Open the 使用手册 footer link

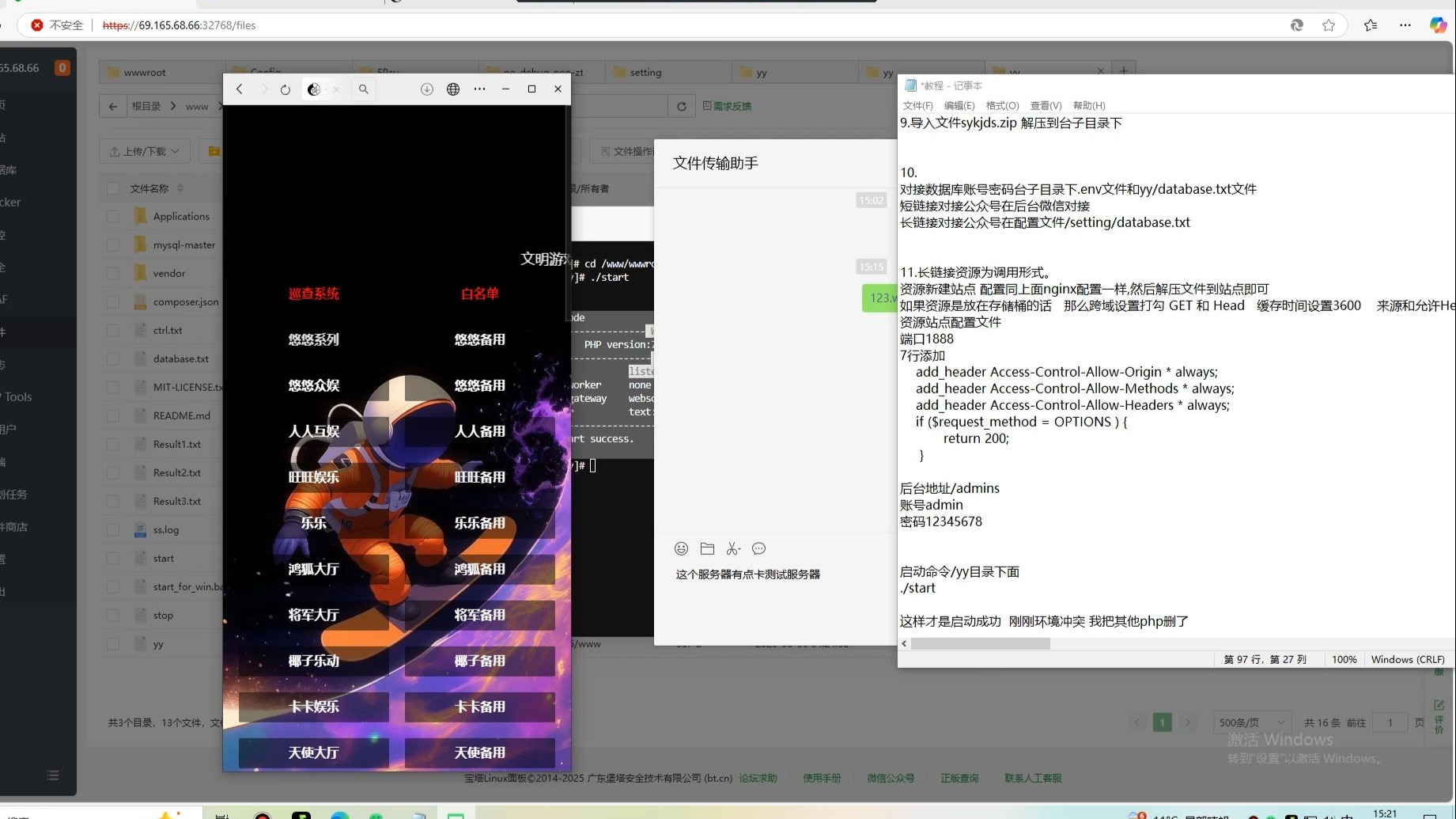pos(822,778)
